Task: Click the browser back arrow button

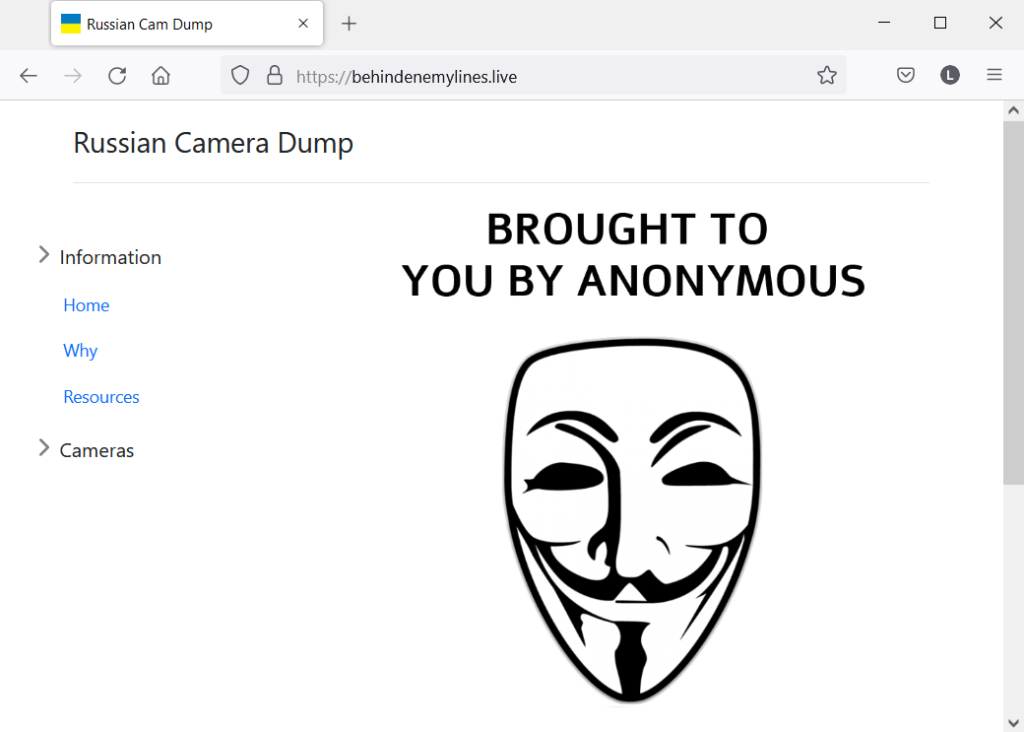Action: (28, 76)
